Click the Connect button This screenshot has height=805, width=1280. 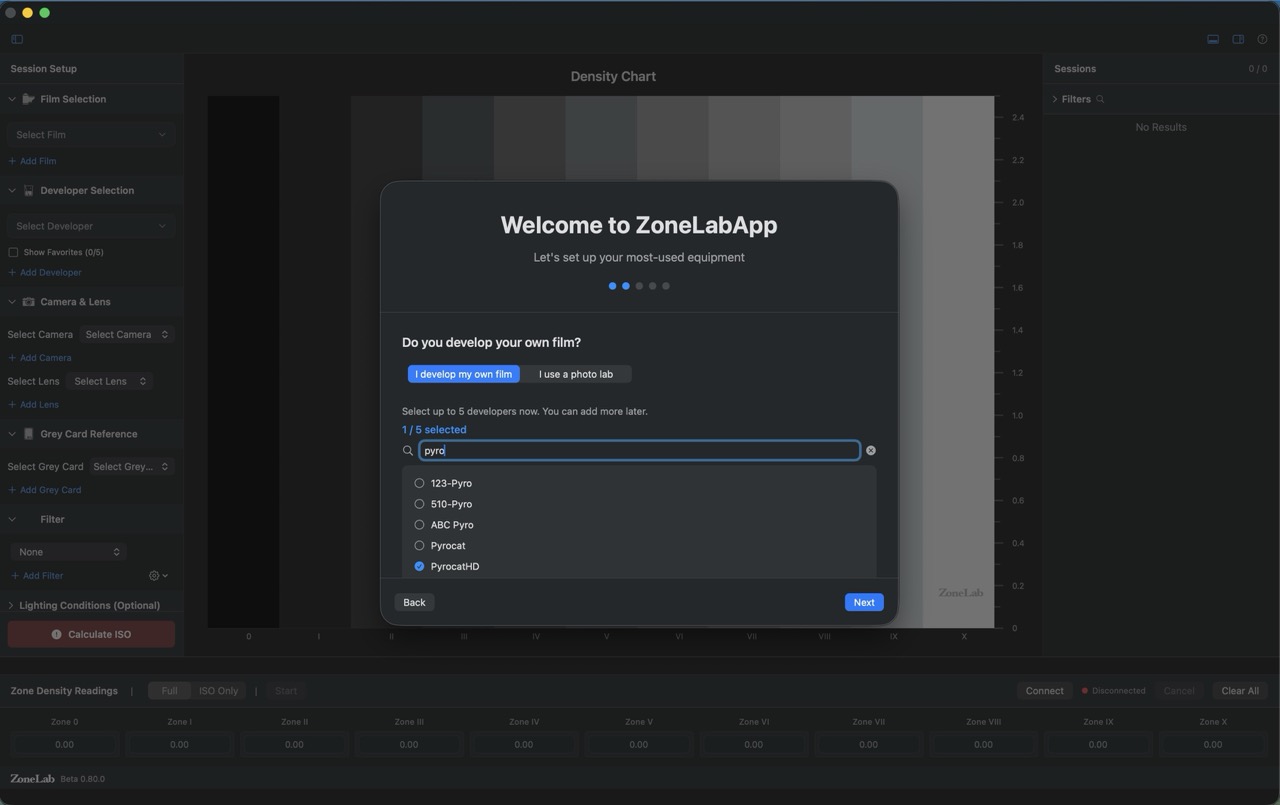coord(1045,691)
